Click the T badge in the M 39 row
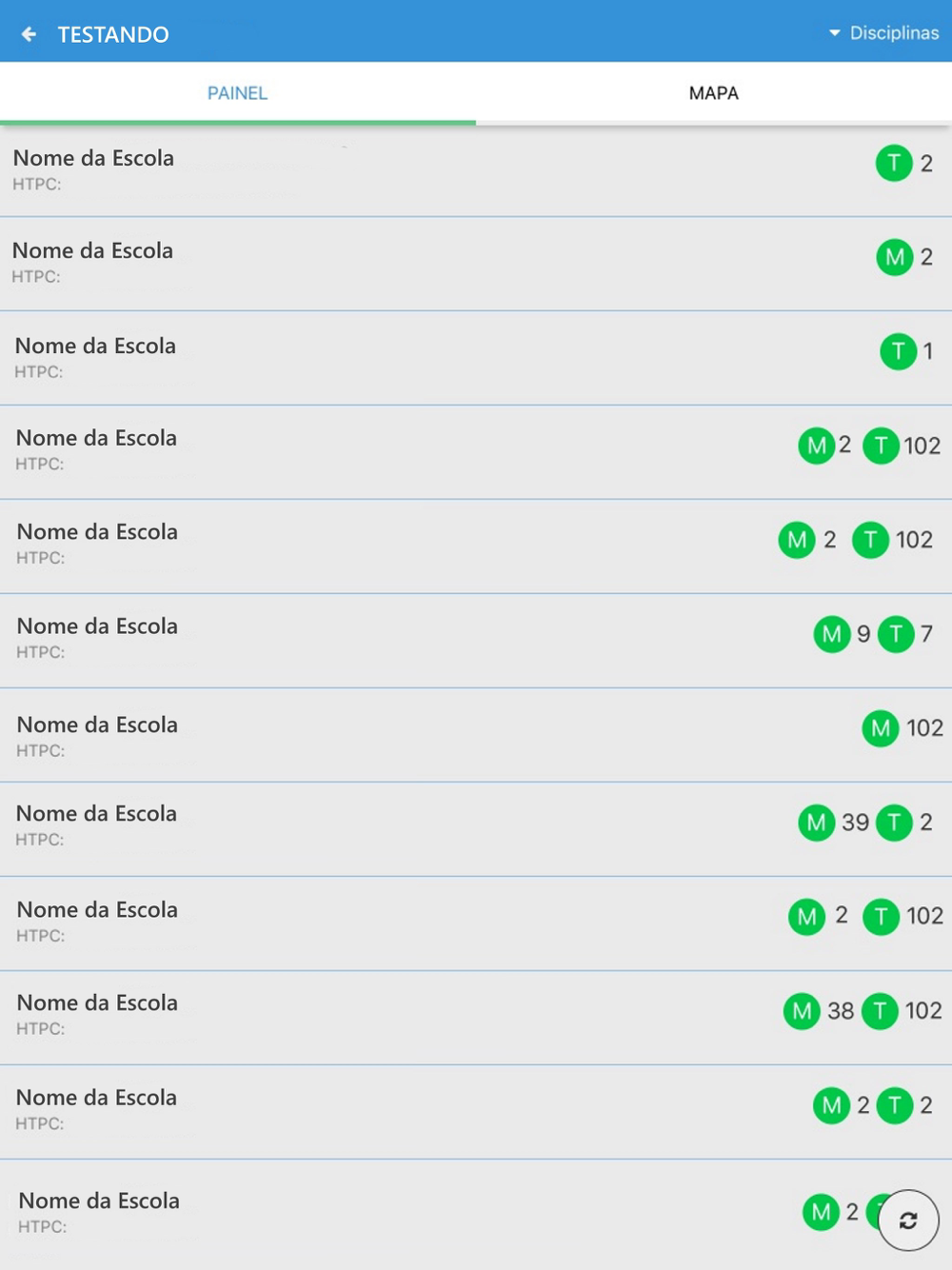Image resolution: width=952 pixels, height=1270 pixels. 894,823
